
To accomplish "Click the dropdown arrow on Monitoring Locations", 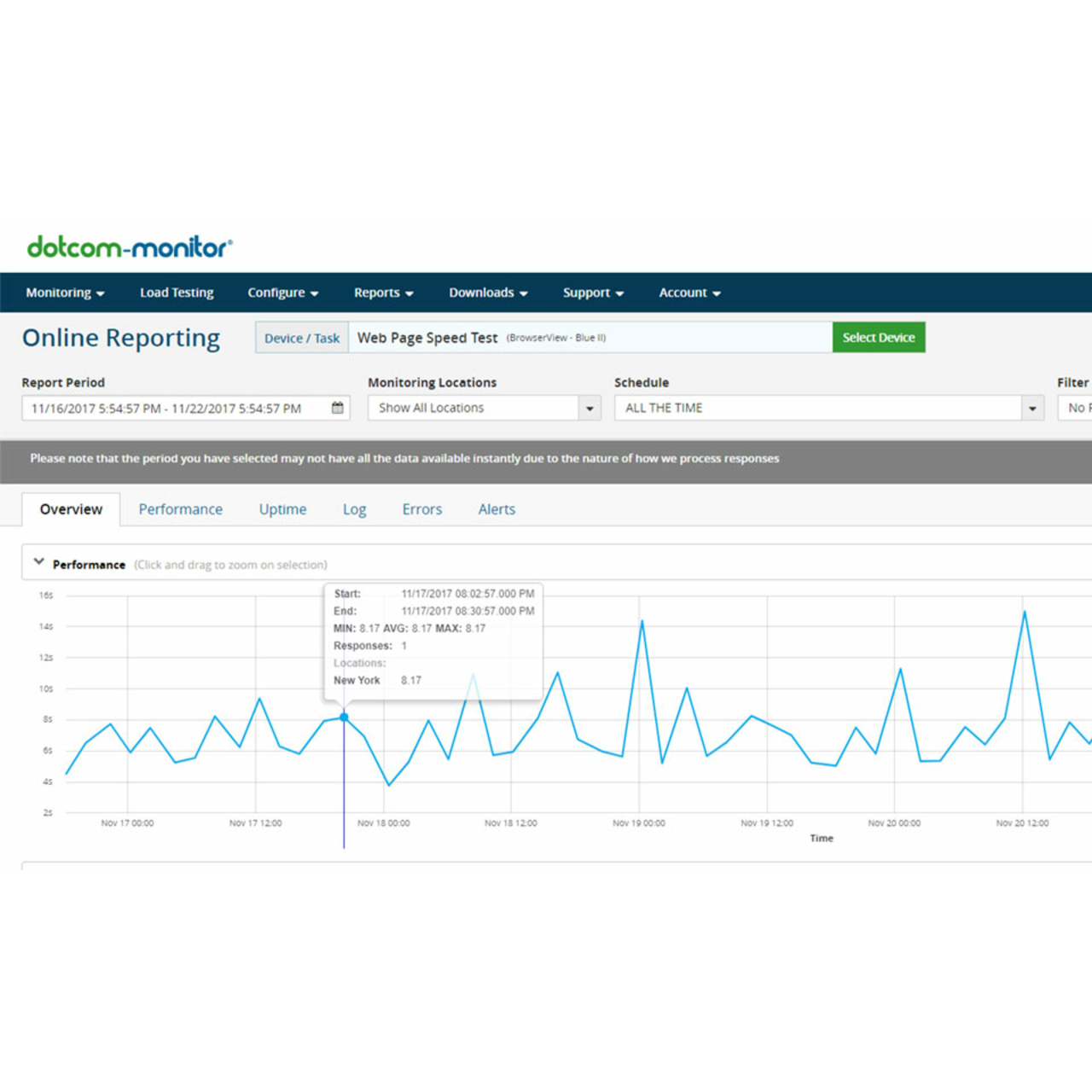I will click(589, 408).
